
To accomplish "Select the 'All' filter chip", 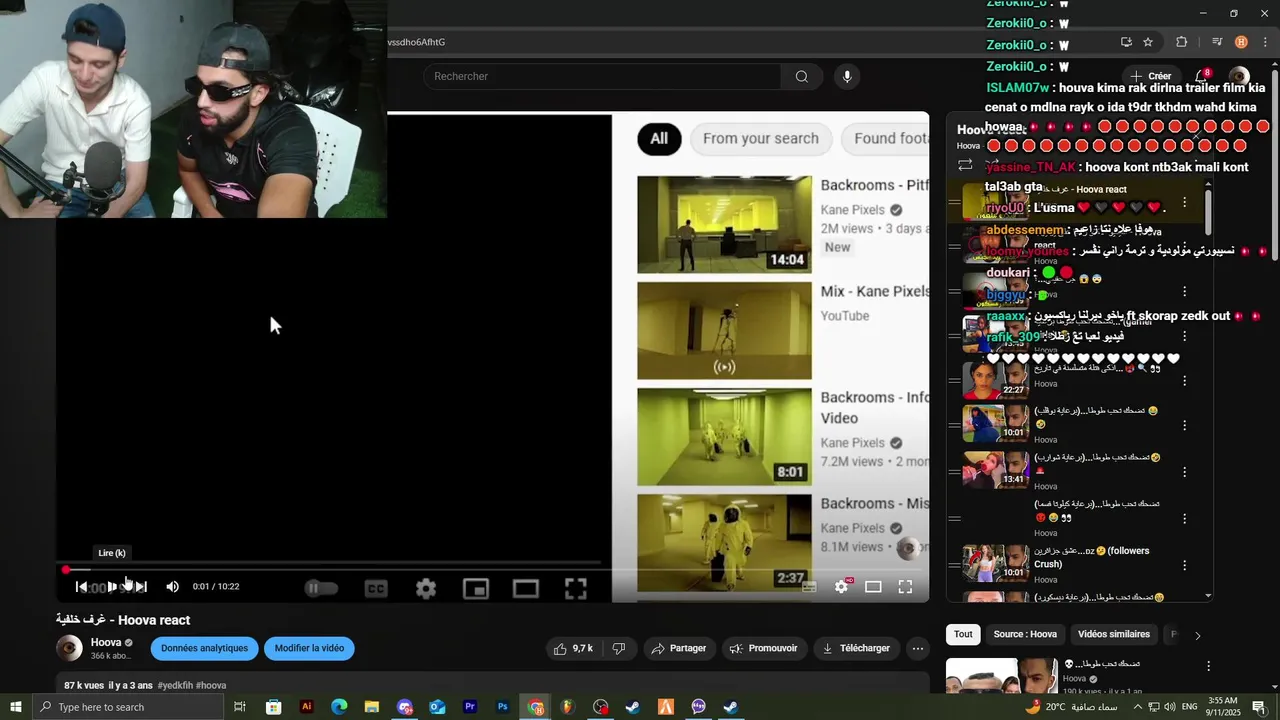I will click(x=659, y=139).
